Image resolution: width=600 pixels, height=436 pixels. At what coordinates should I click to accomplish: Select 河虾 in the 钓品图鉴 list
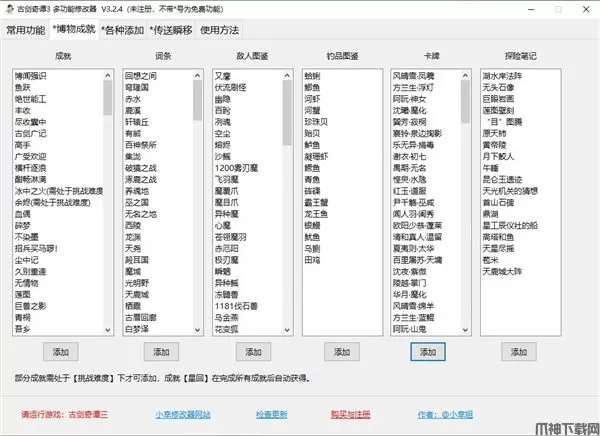(x=312, y=99)
